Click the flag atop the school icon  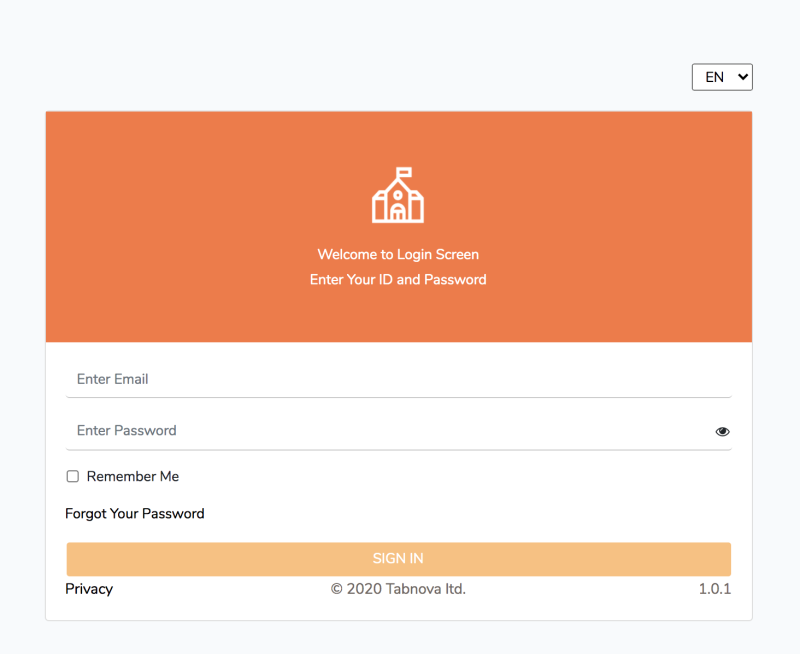[403, 173]
